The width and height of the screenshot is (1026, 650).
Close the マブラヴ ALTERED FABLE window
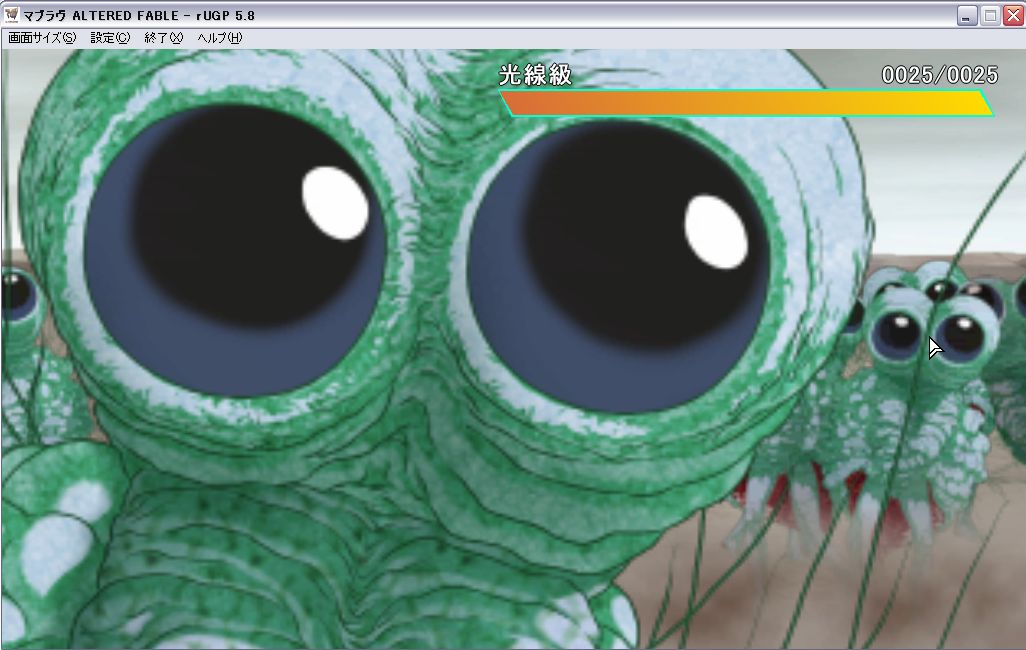point(1014,15)
